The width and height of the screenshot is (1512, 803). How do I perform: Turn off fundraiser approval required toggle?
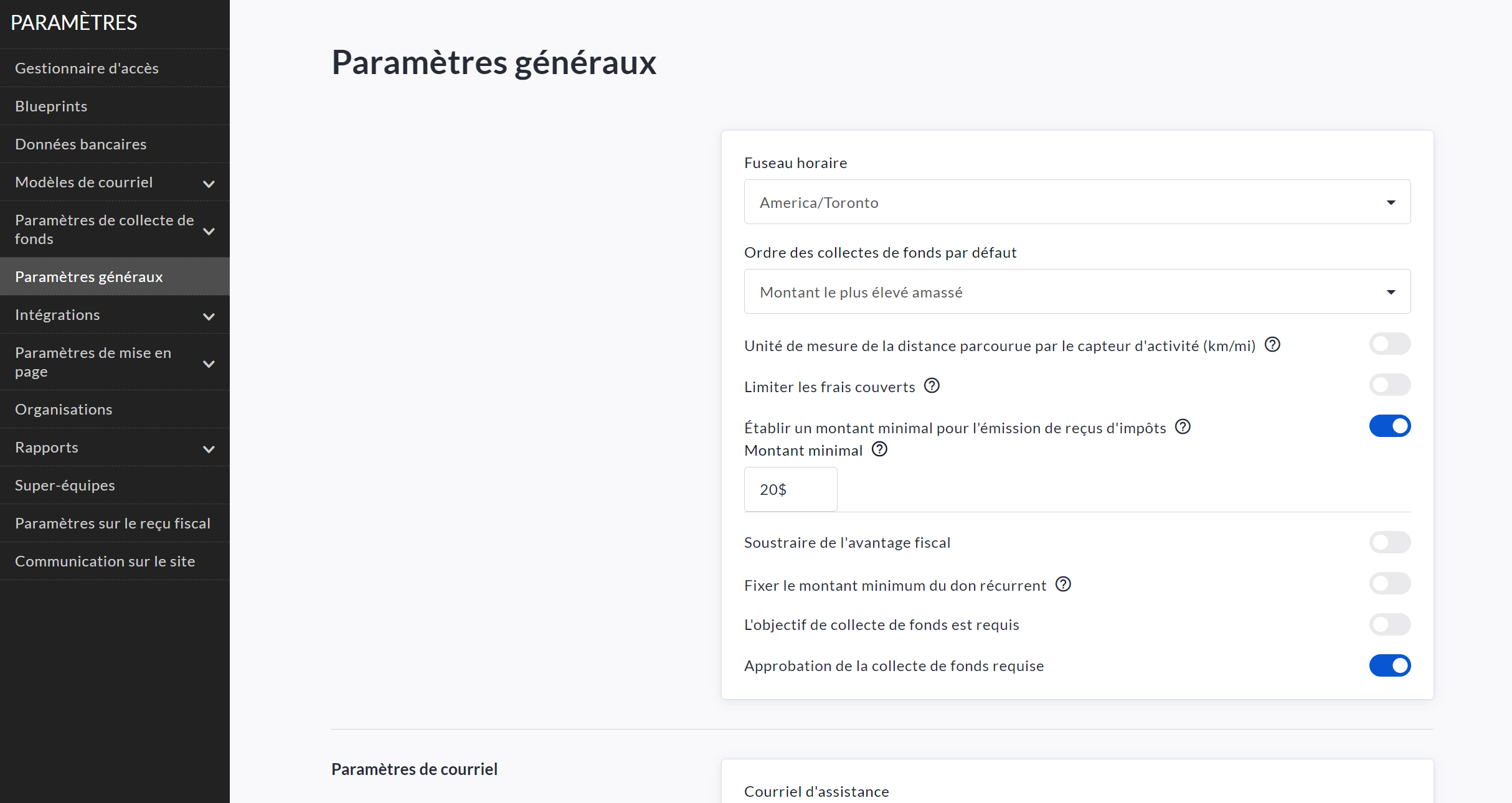click(x=1389, y=665)
